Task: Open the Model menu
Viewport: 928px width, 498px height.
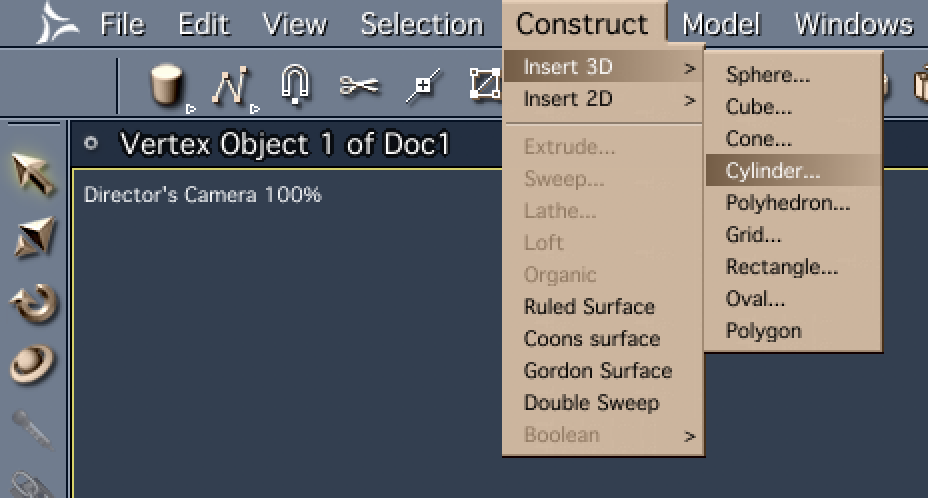Action: (x=721, y=23)
